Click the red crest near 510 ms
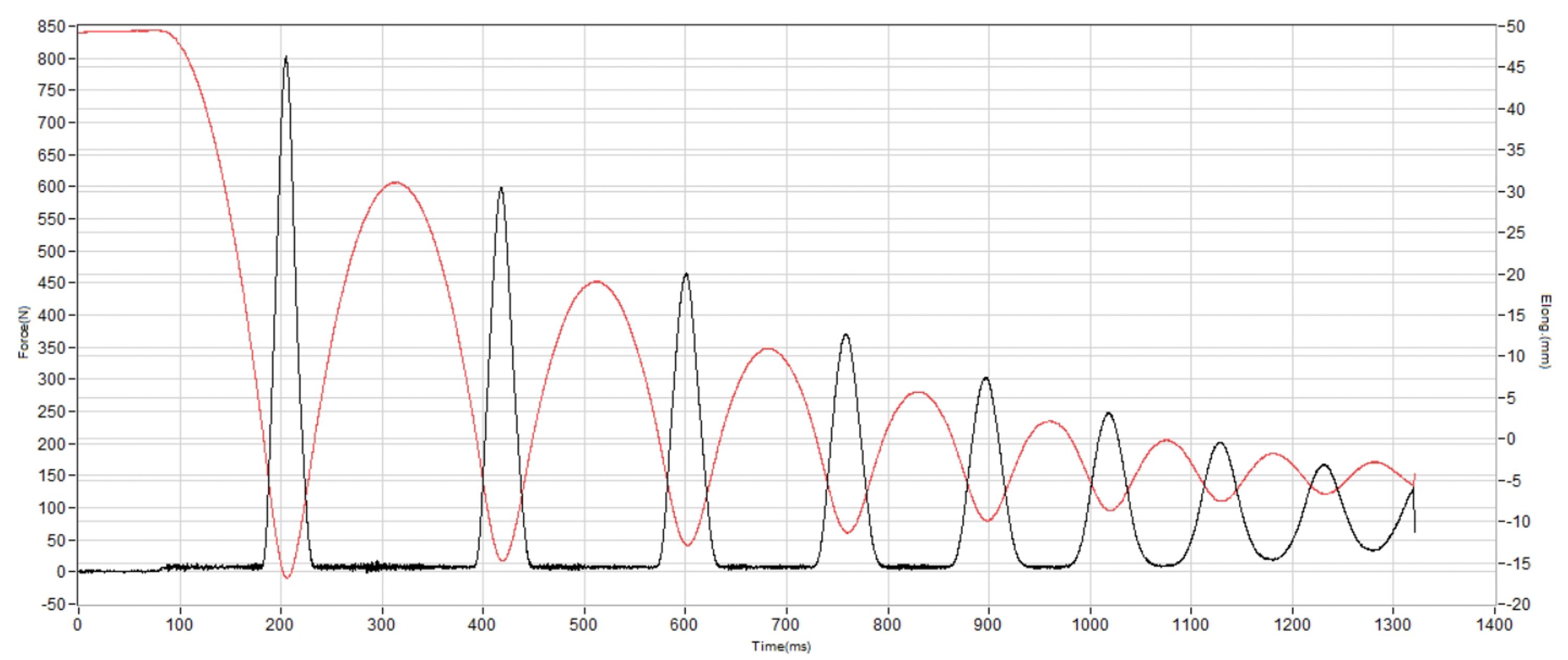Viewport: 1568px width, 660px height. pyautogui.click(x=596, y=281)
